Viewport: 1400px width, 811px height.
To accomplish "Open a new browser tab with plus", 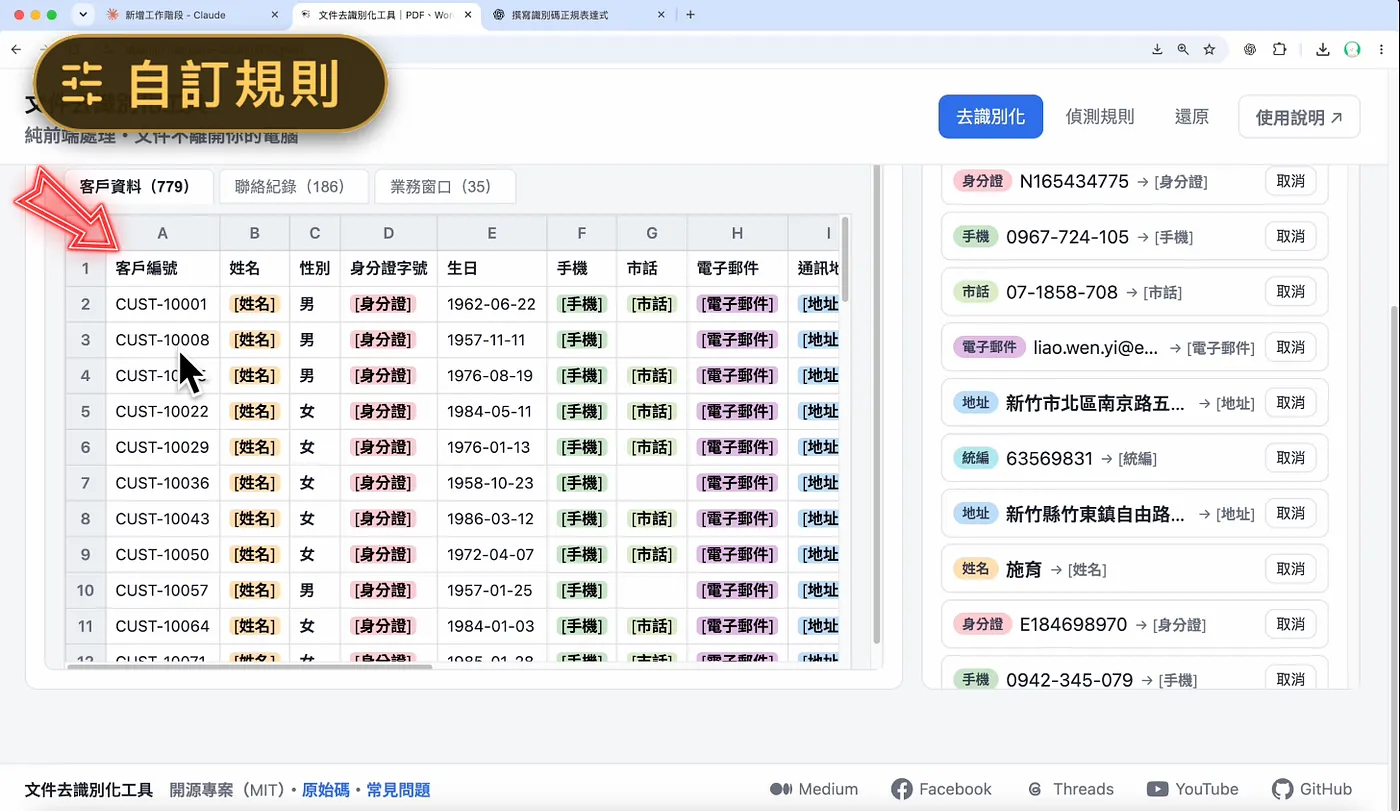I will [x=690, y=15].
